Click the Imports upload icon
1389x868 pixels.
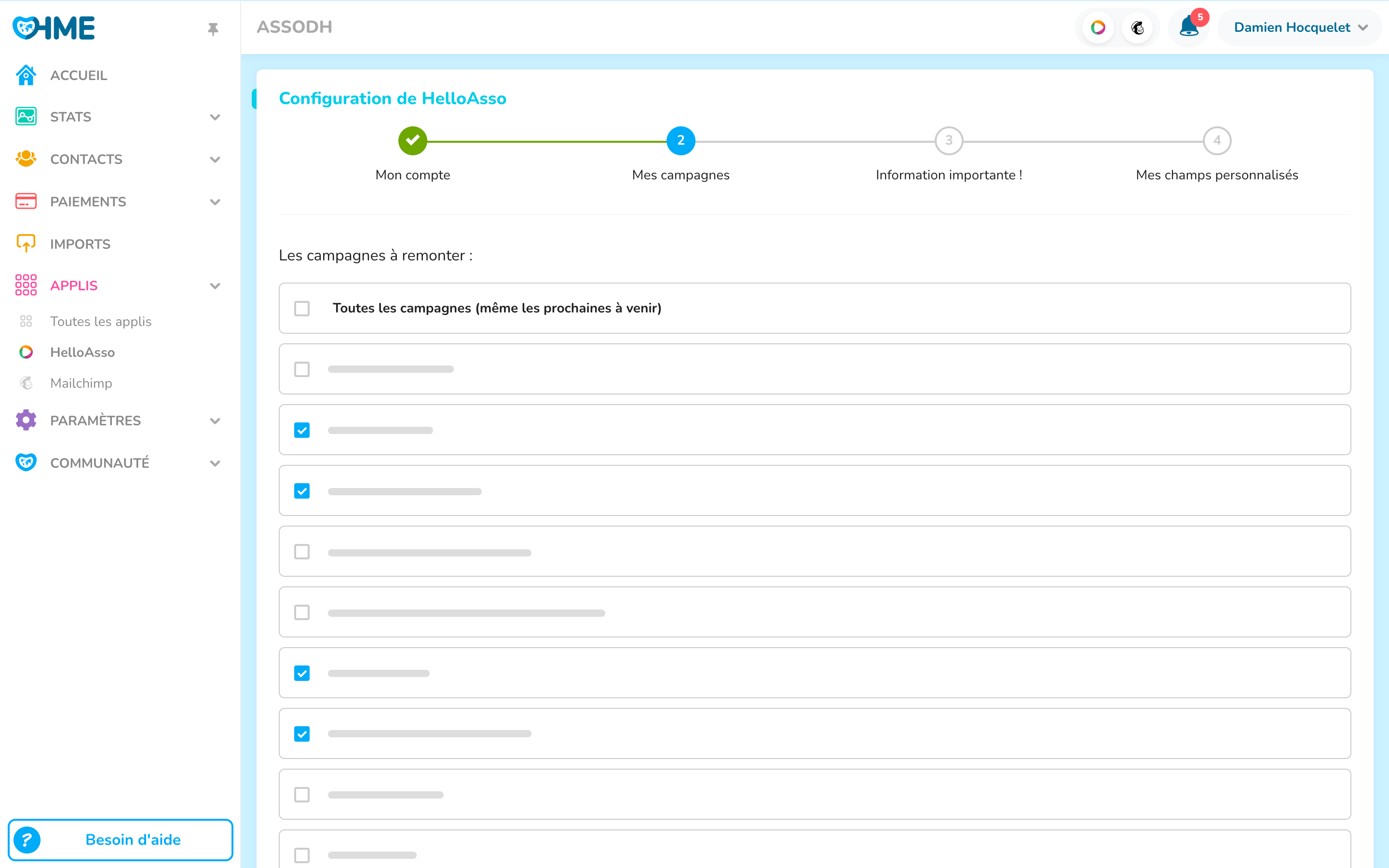[x=26, y=244]
